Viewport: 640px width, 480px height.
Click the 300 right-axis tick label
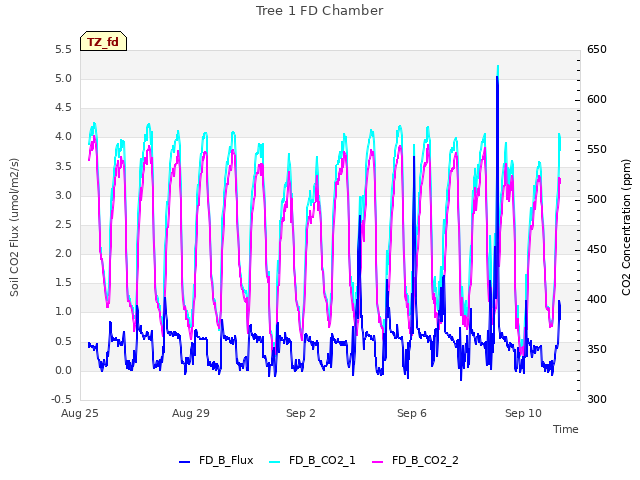pos(597,400)
